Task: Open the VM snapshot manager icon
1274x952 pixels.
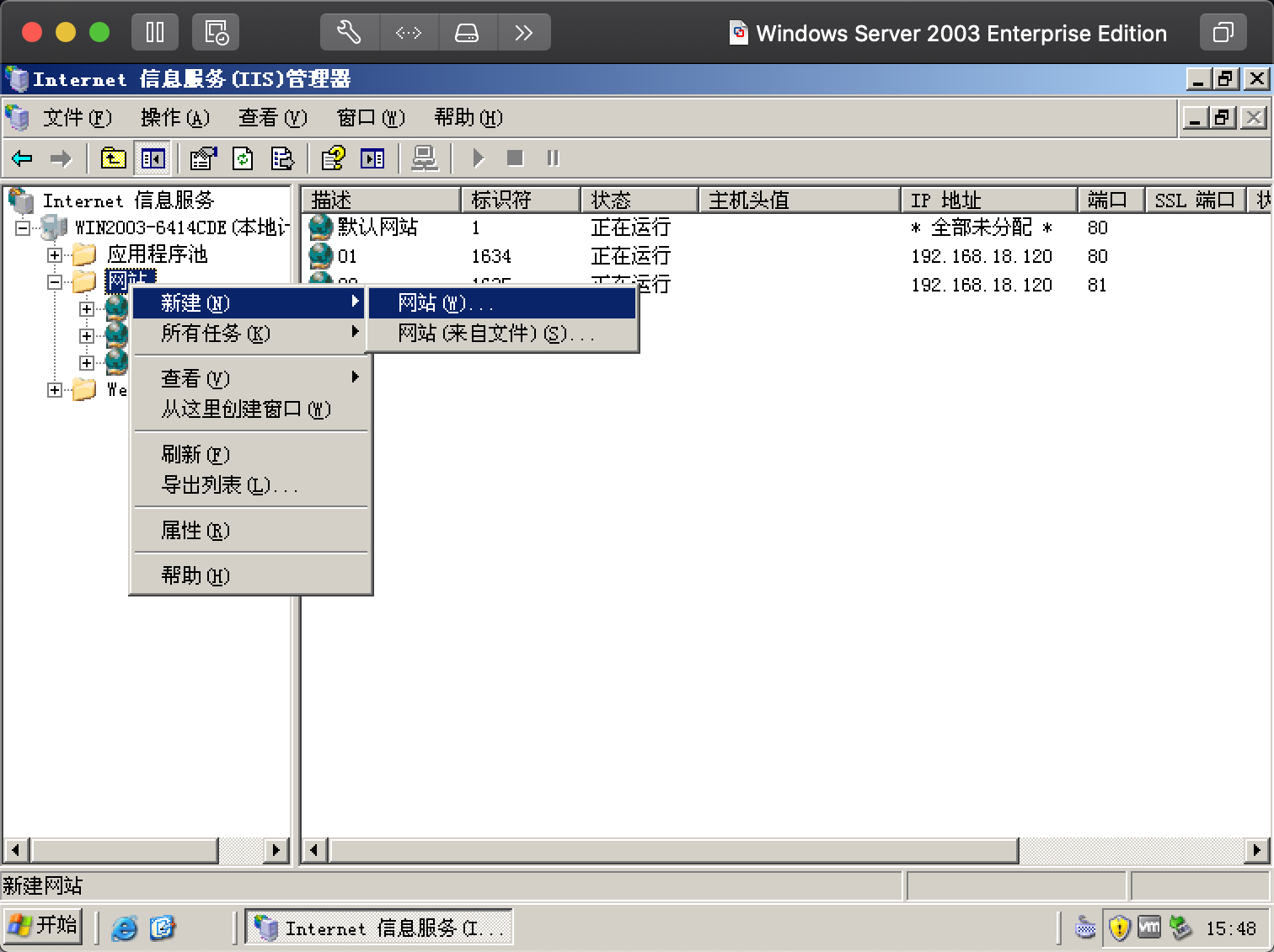Action: pyautogui.click(x=216, y=33)
